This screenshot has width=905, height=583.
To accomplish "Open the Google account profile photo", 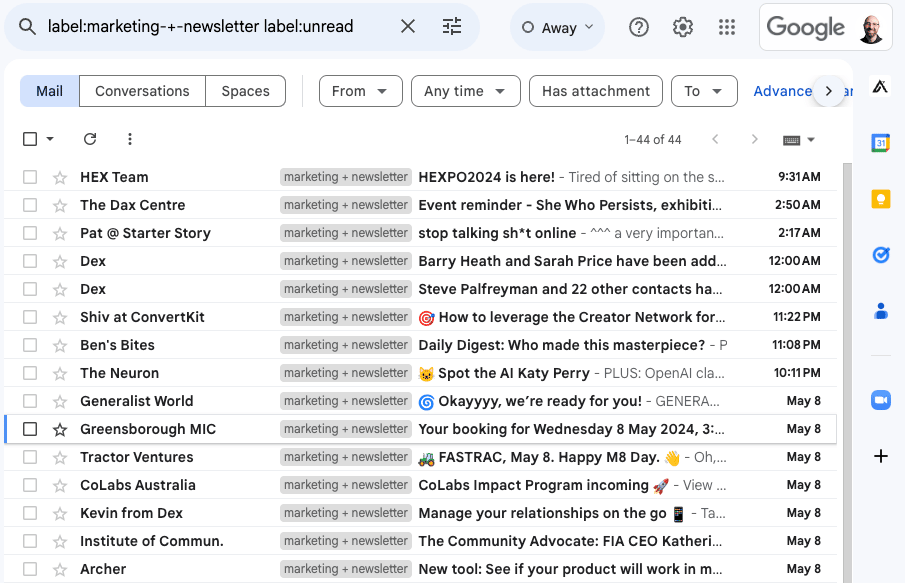I will pos(870,27).
